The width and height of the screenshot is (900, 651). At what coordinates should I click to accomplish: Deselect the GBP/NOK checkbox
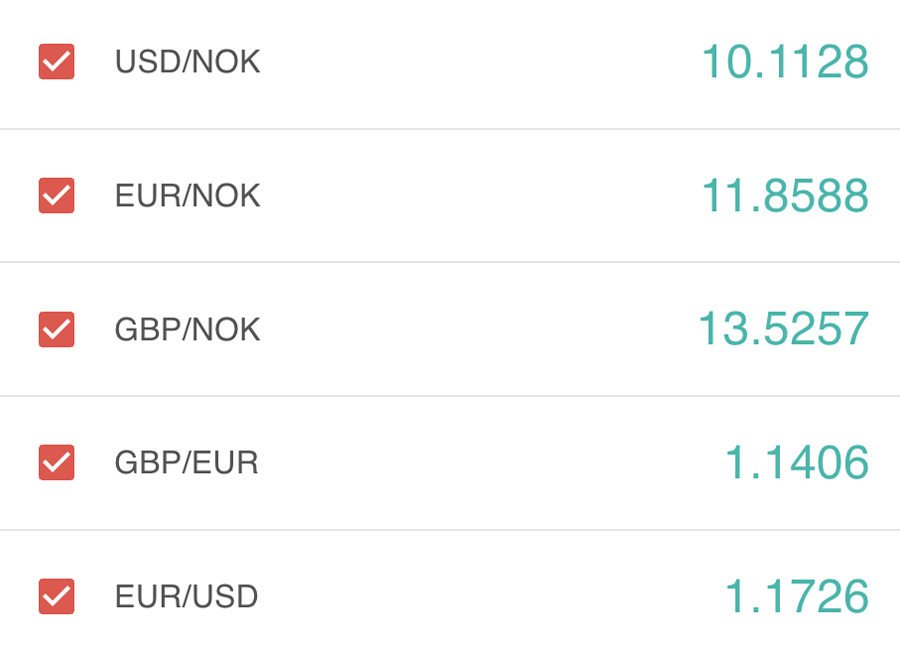56,329
